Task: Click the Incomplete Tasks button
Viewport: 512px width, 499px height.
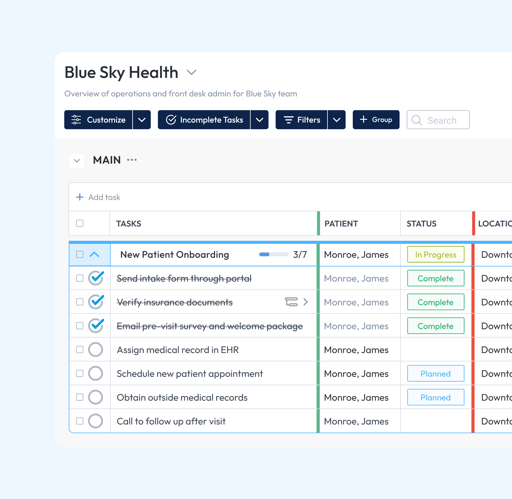Action: [204, 120]
